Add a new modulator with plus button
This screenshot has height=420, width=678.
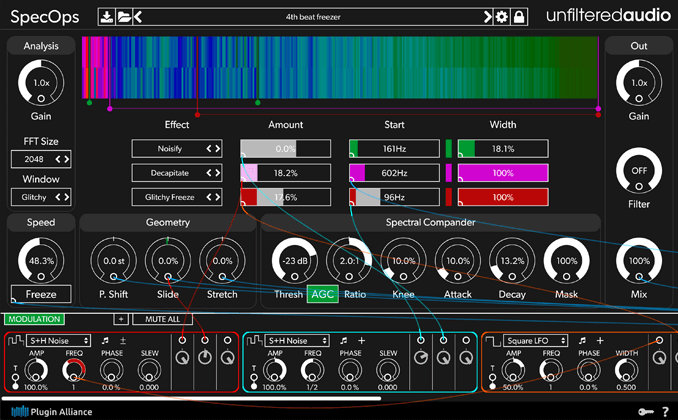pyautogui.click(x=120, y=319)
